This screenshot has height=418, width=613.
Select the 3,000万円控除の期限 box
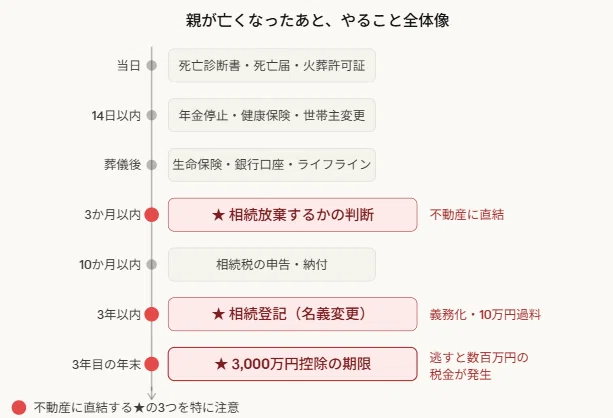pos(292,364)
